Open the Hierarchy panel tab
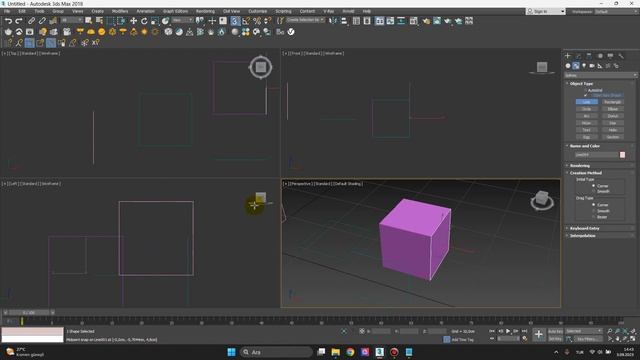640x360 pixels. (589, 56)
